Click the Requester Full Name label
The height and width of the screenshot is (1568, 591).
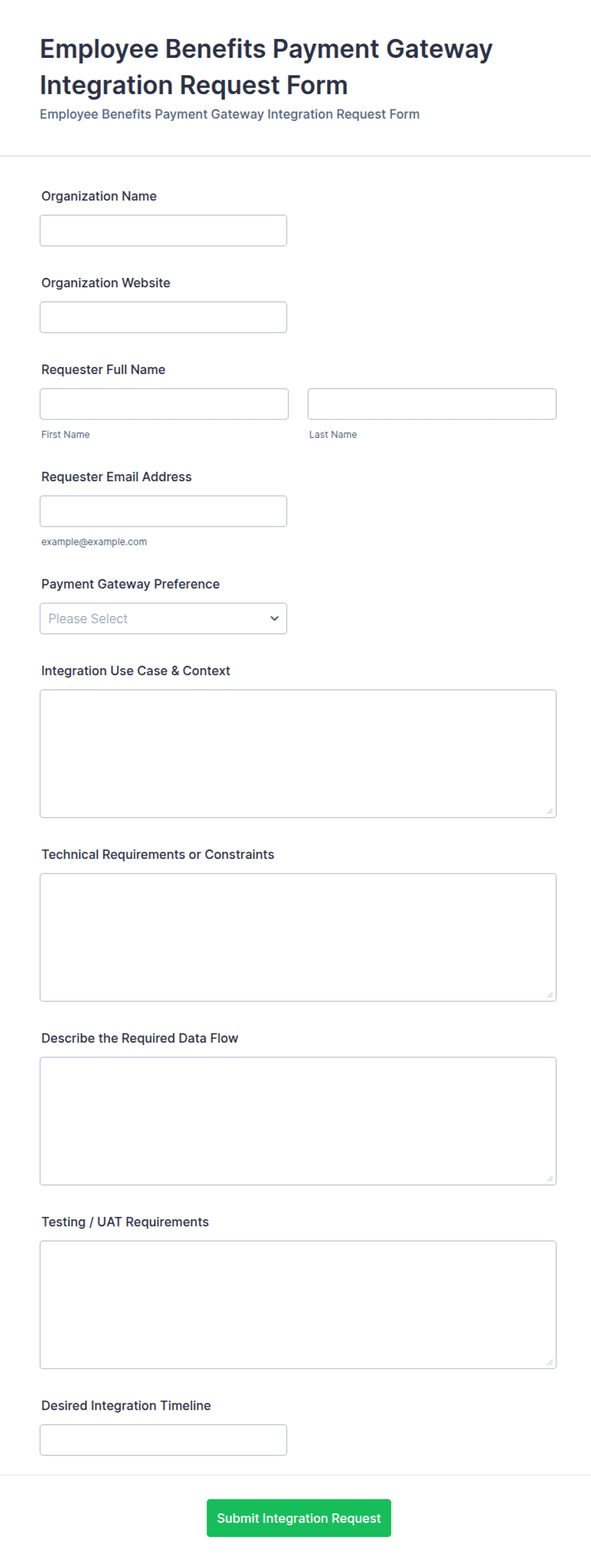(104, 369)
